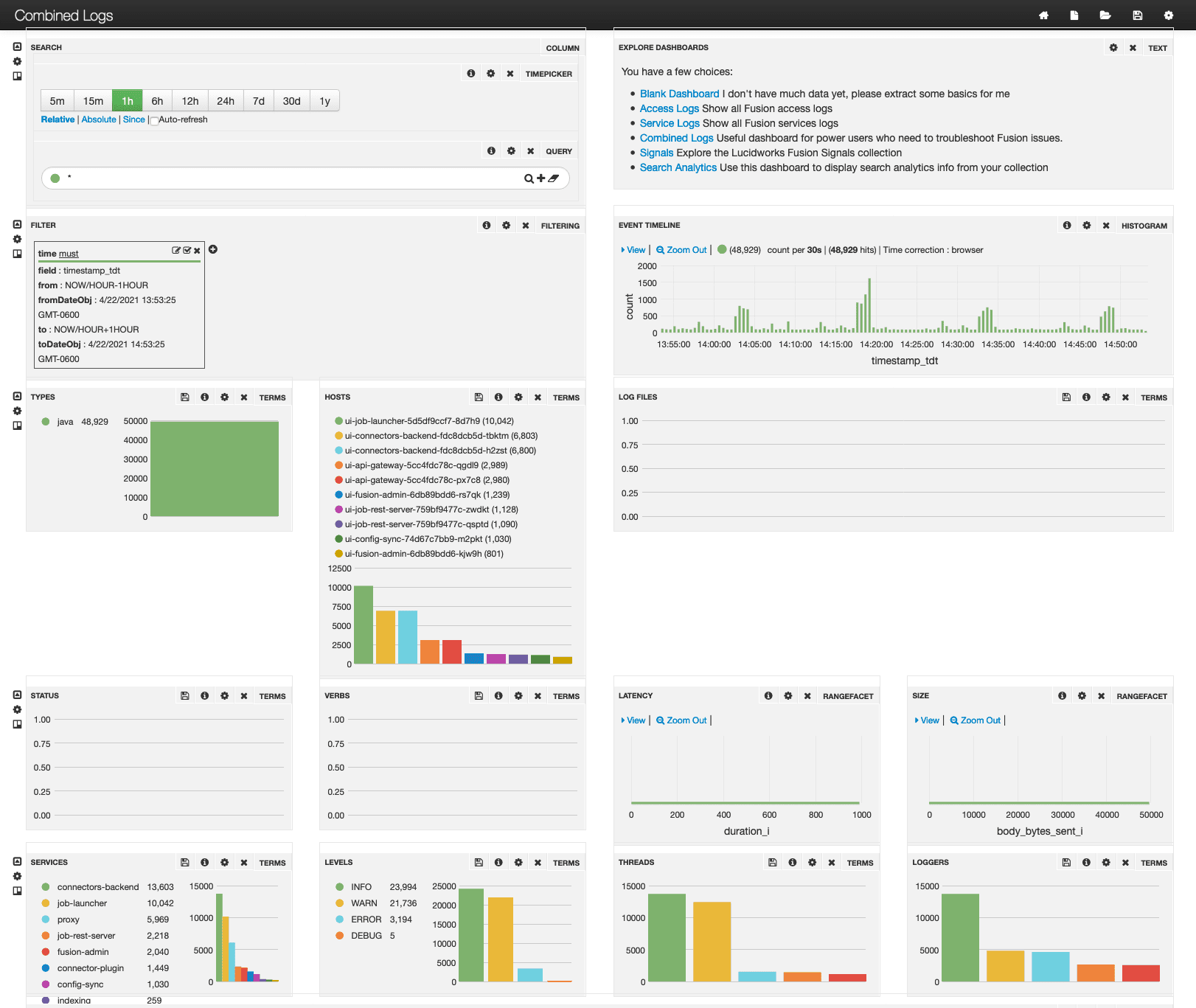1196x1008 pixels.
Task: Add a new query with plus icon
Action: [541, 178]
